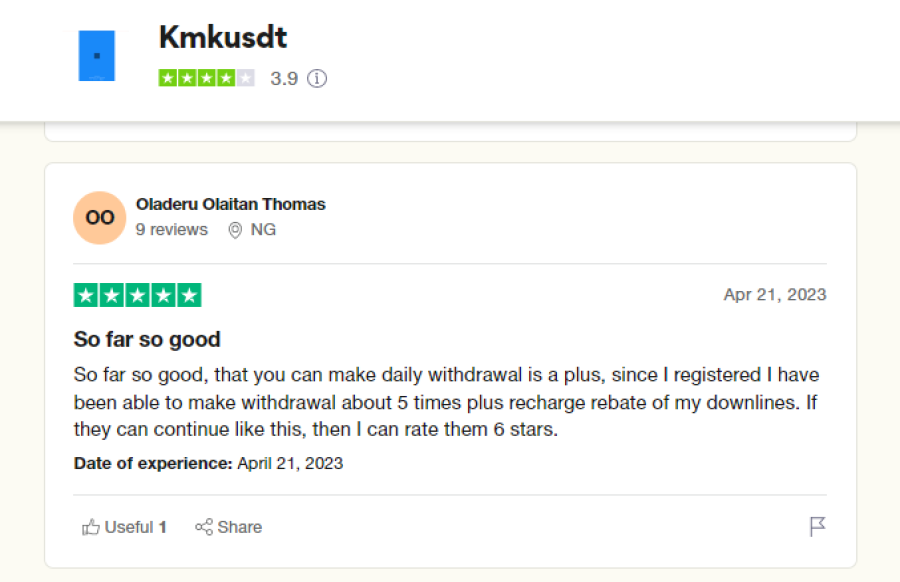Open the So far so good review title
Screen dimensions: 900x582
[x=147, y=339]
